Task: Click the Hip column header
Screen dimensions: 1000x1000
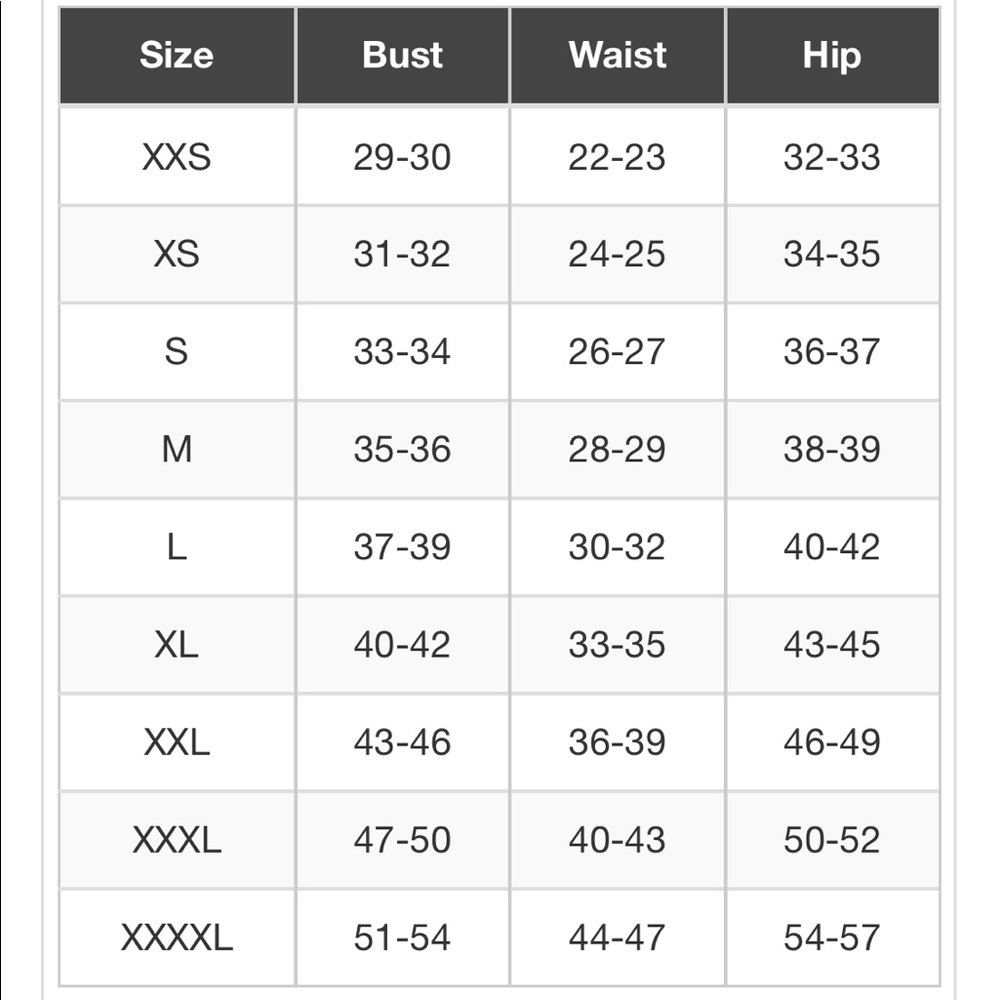Action: pos(832,55)
